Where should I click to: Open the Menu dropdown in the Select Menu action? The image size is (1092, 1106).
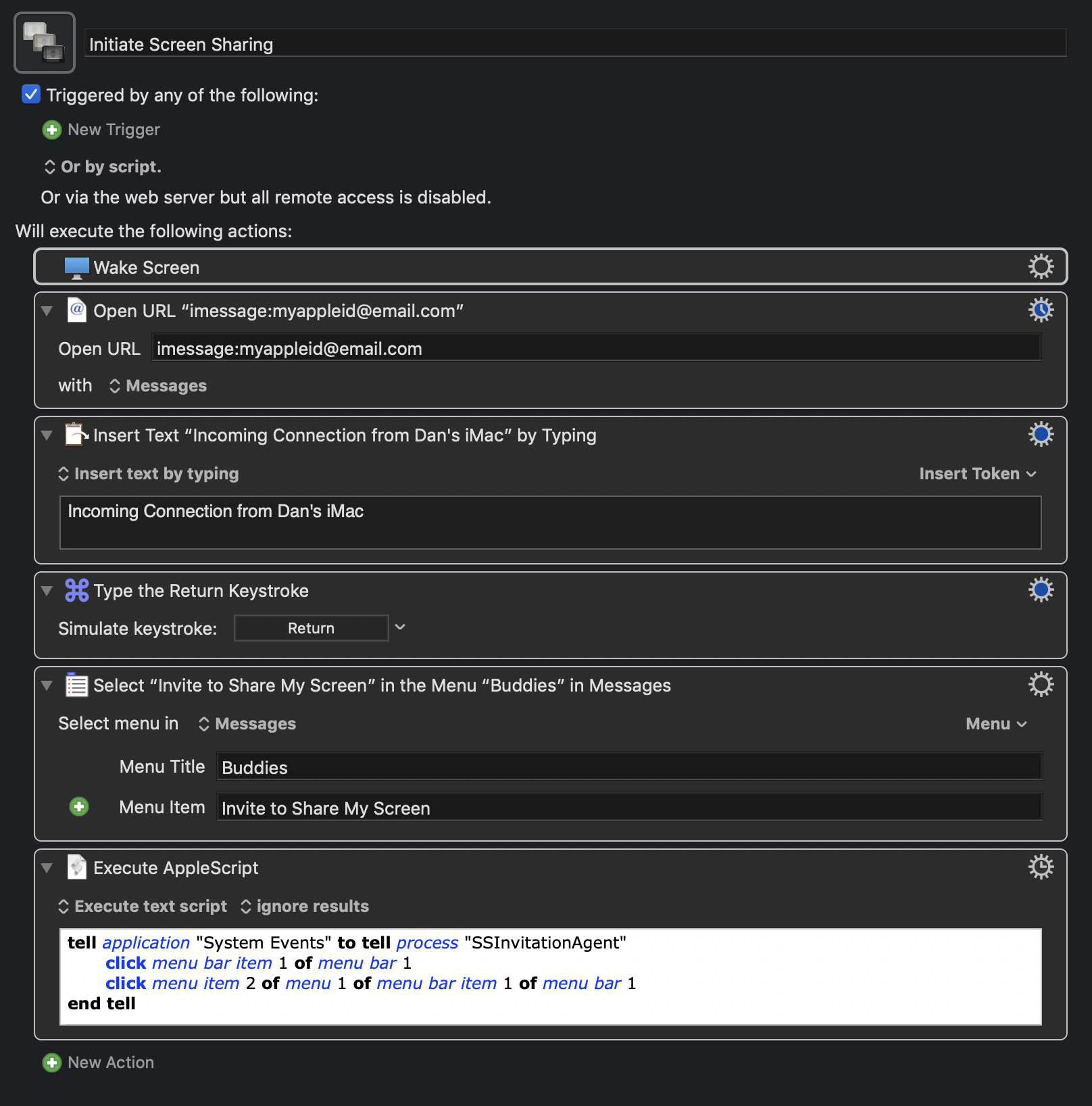(996, 724)
